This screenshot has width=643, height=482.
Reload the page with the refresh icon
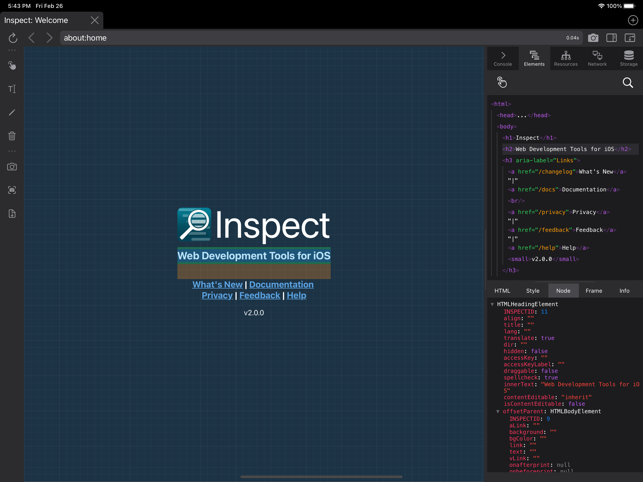tap(13, 38)
